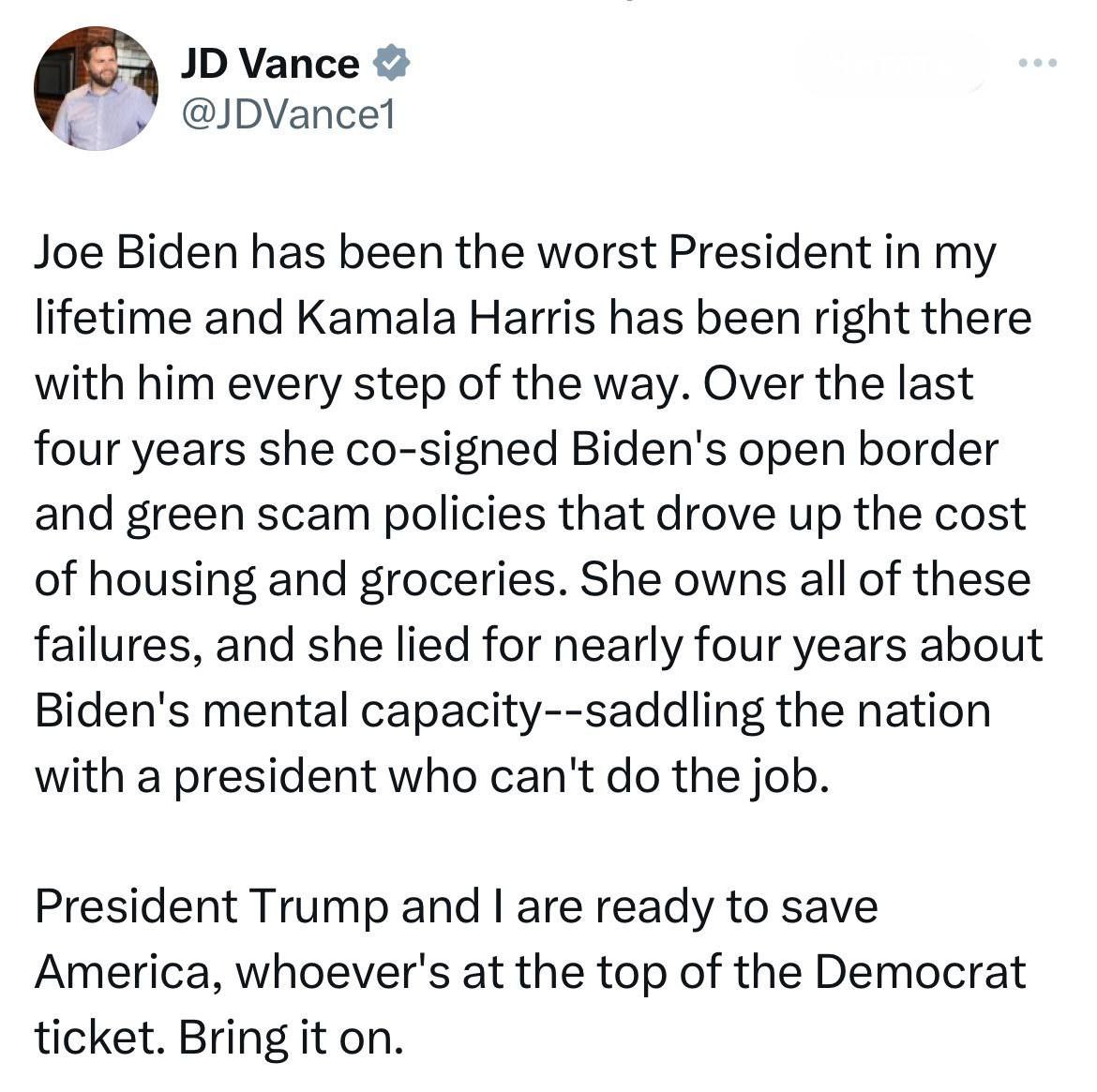Select the line "of housing and groceries"
This screenshot has height=1092, width=1097.
coord(533,580)
